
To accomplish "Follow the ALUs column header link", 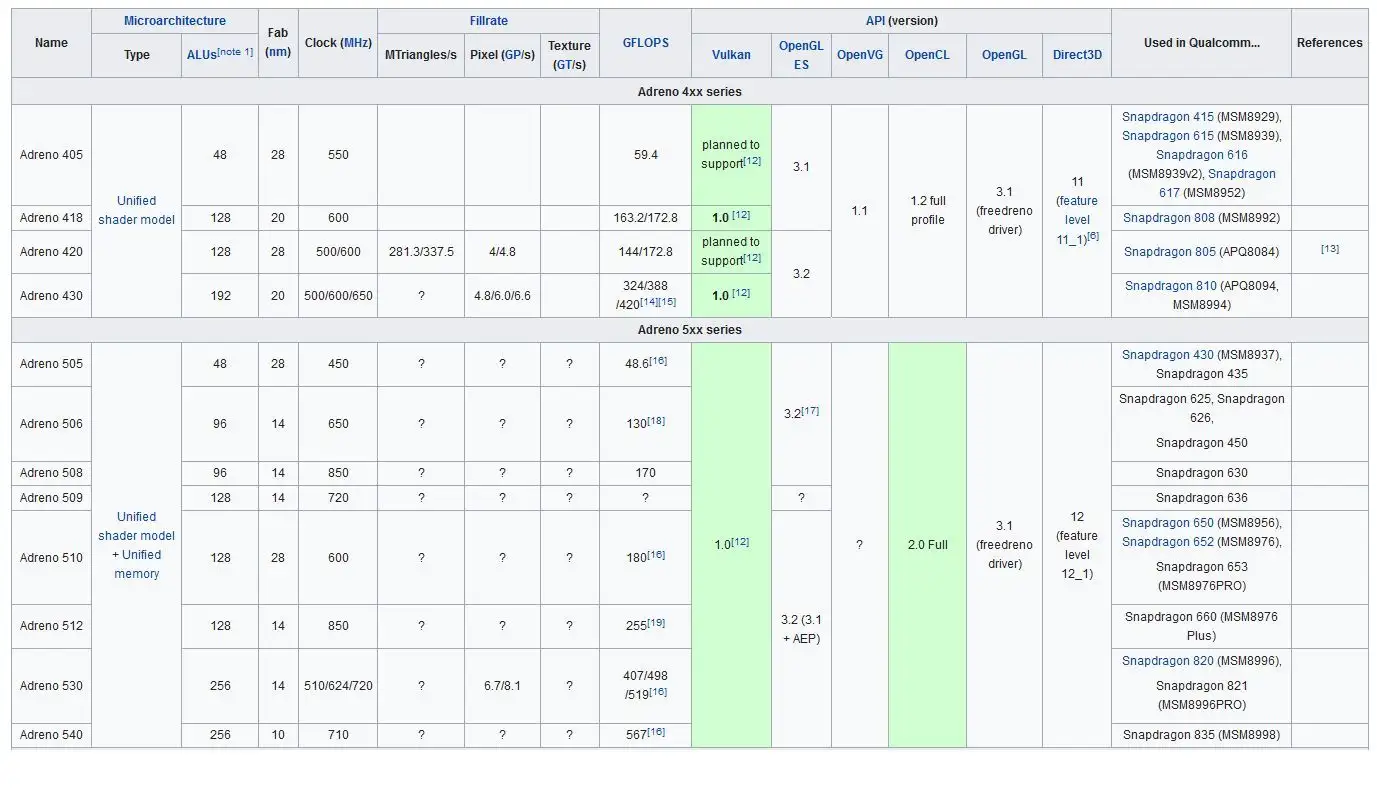I will (200, 55).
